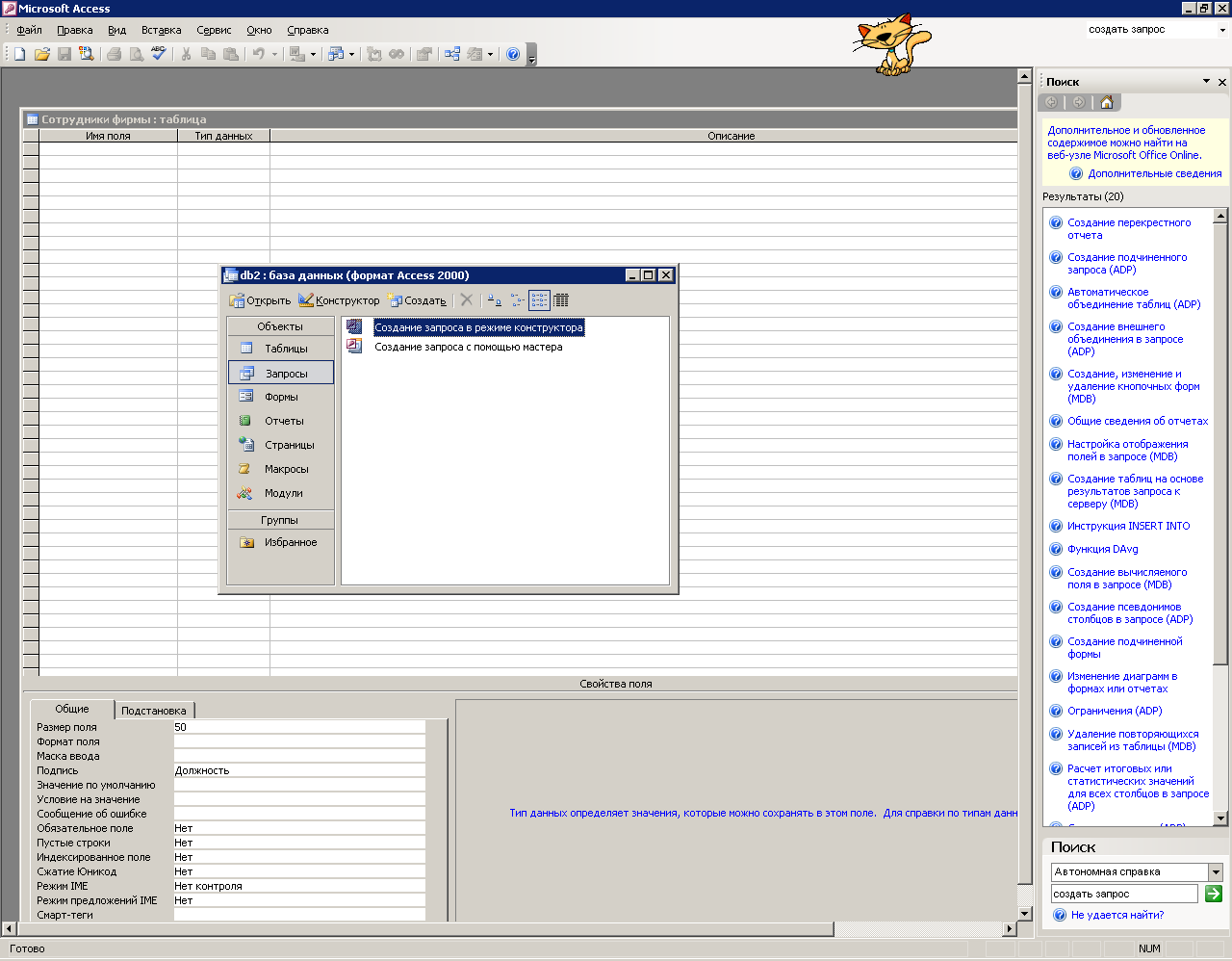Select Создание запроса в режиме конструктора
The width and height of the screenshot is (1232, 961).
click(478, 327)
